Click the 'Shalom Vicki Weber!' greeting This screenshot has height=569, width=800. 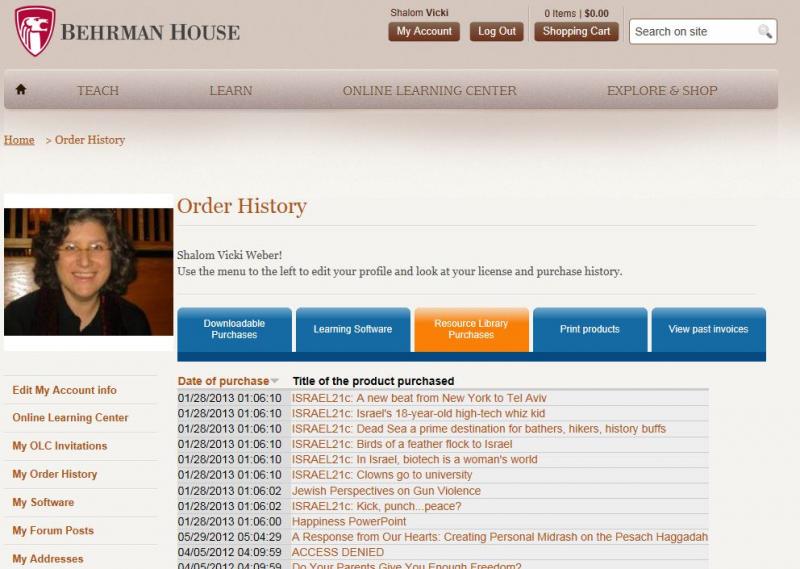[x=229, y=255]
